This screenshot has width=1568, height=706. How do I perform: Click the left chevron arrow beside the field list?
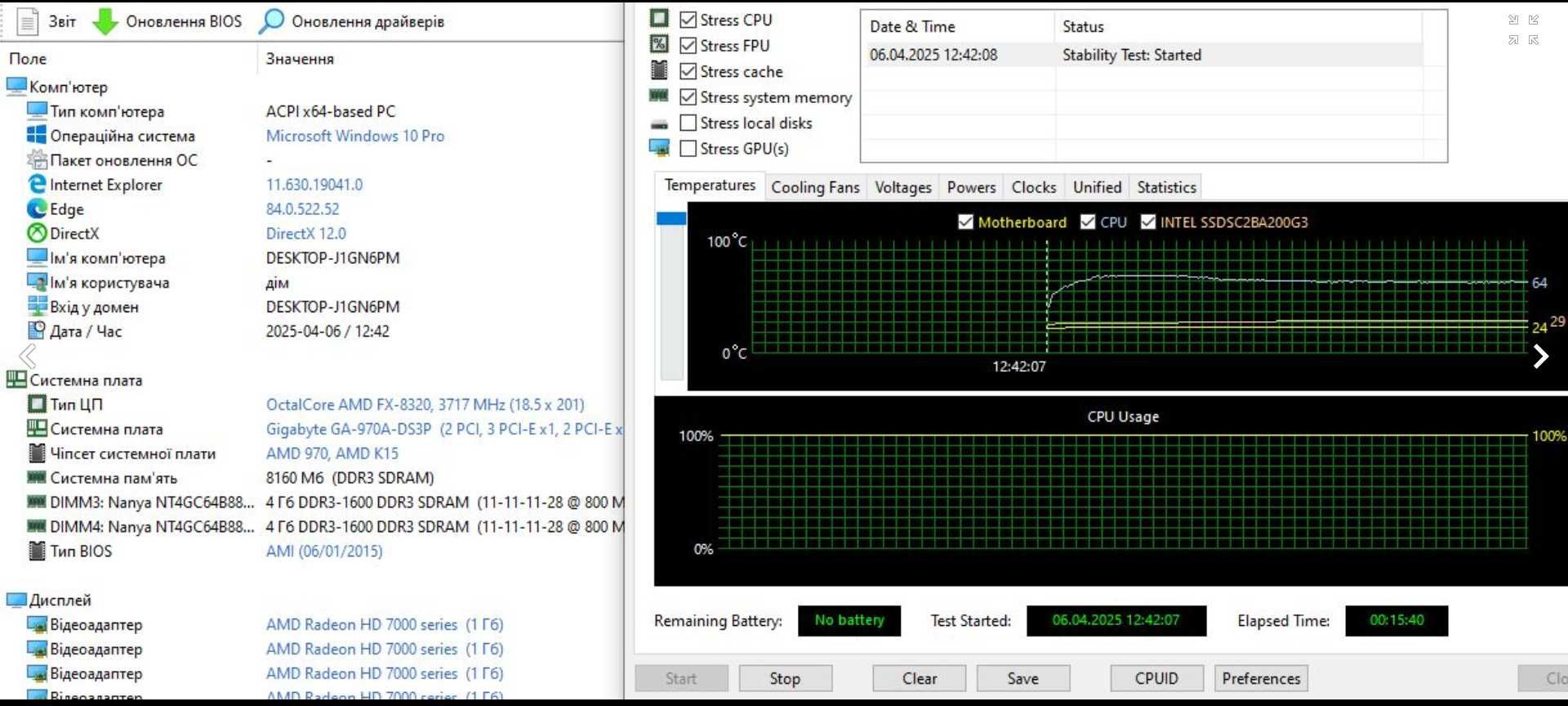pyautogui.click(x=28, y=356)
